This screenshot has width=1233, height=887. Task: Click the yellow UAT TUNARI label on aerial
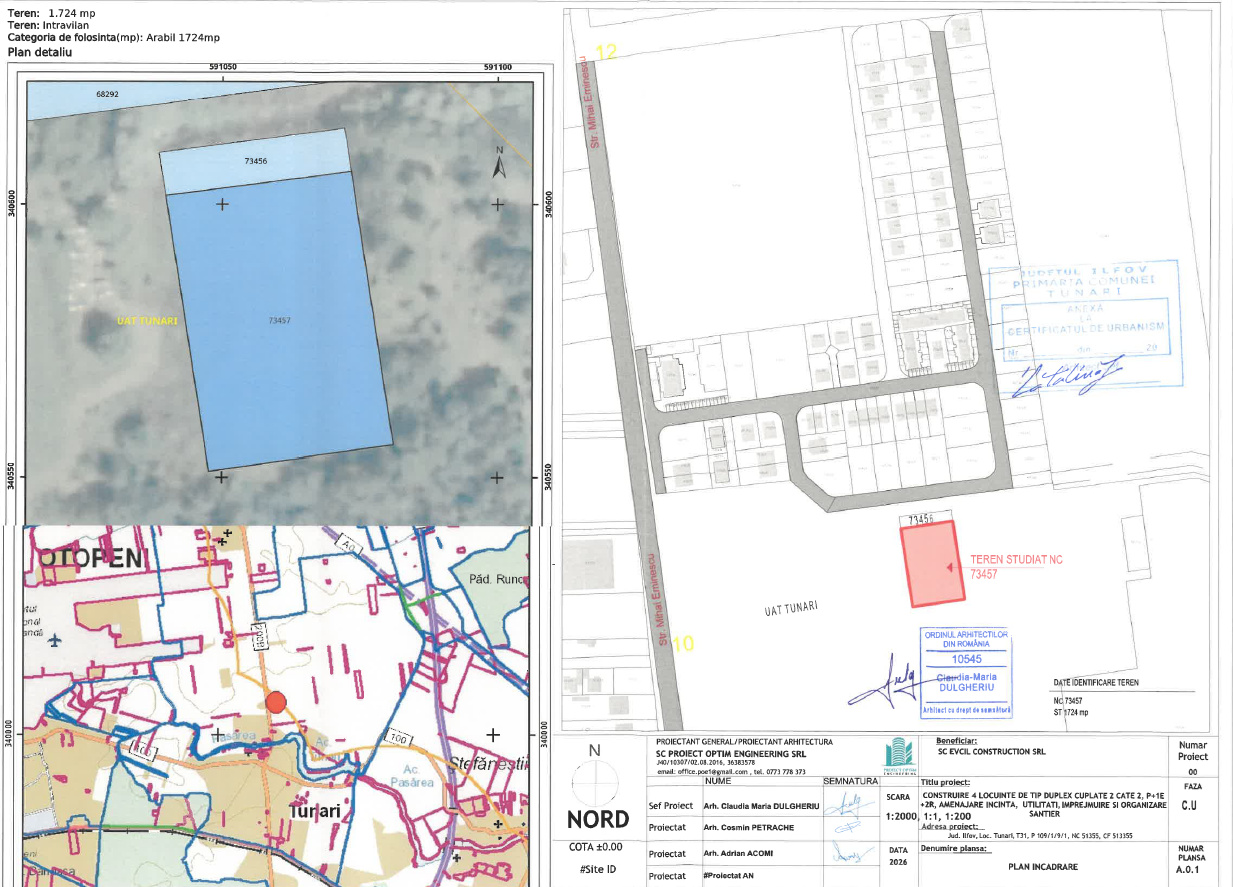pyautogui.click(x=146, y=321)
